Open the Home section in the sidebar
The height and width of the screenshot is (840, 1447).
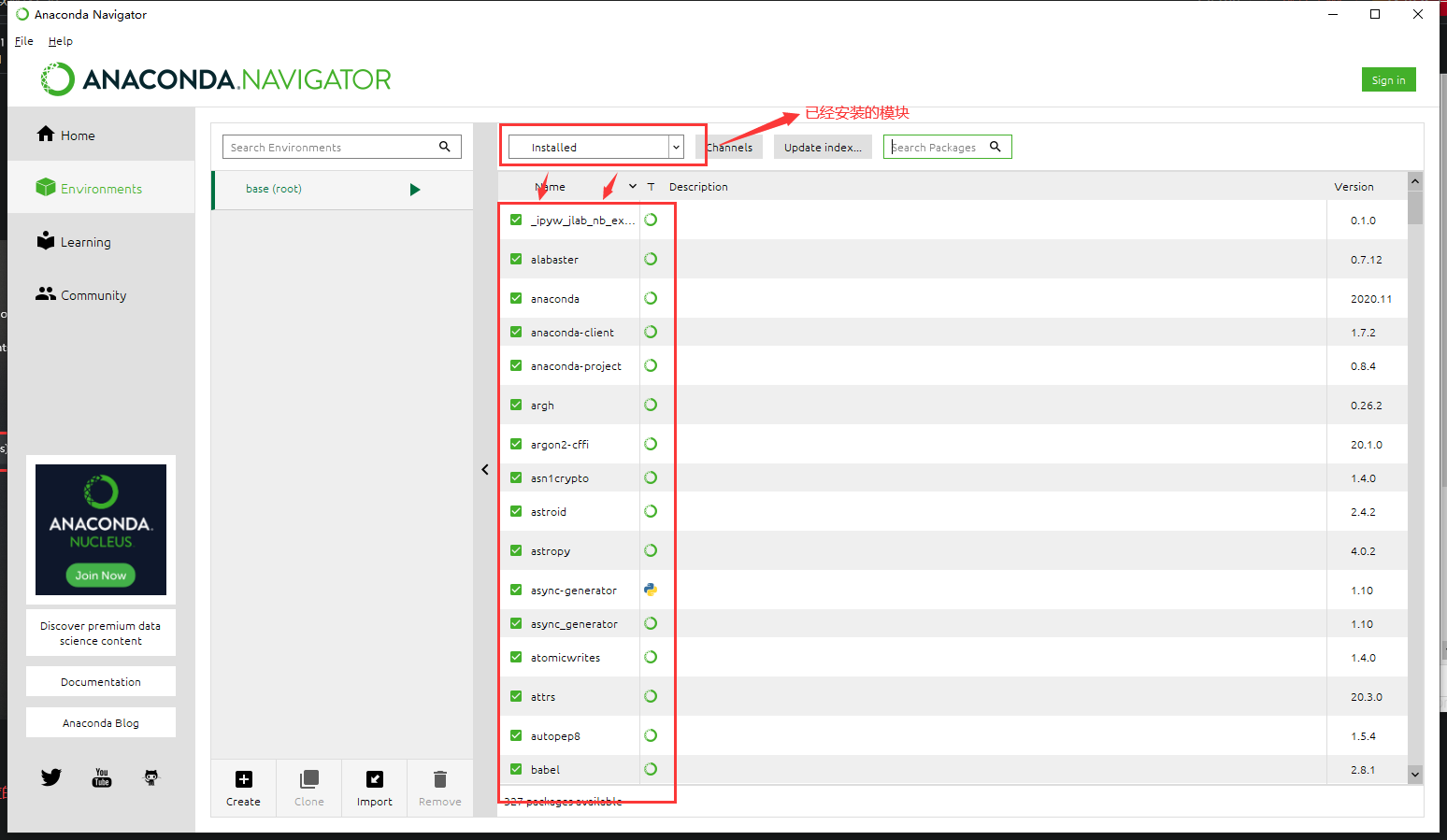101,135
